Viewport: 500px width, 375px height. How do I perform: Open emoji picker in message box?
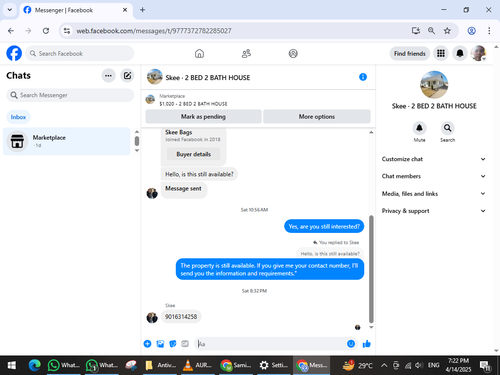(x=351, y=344)
